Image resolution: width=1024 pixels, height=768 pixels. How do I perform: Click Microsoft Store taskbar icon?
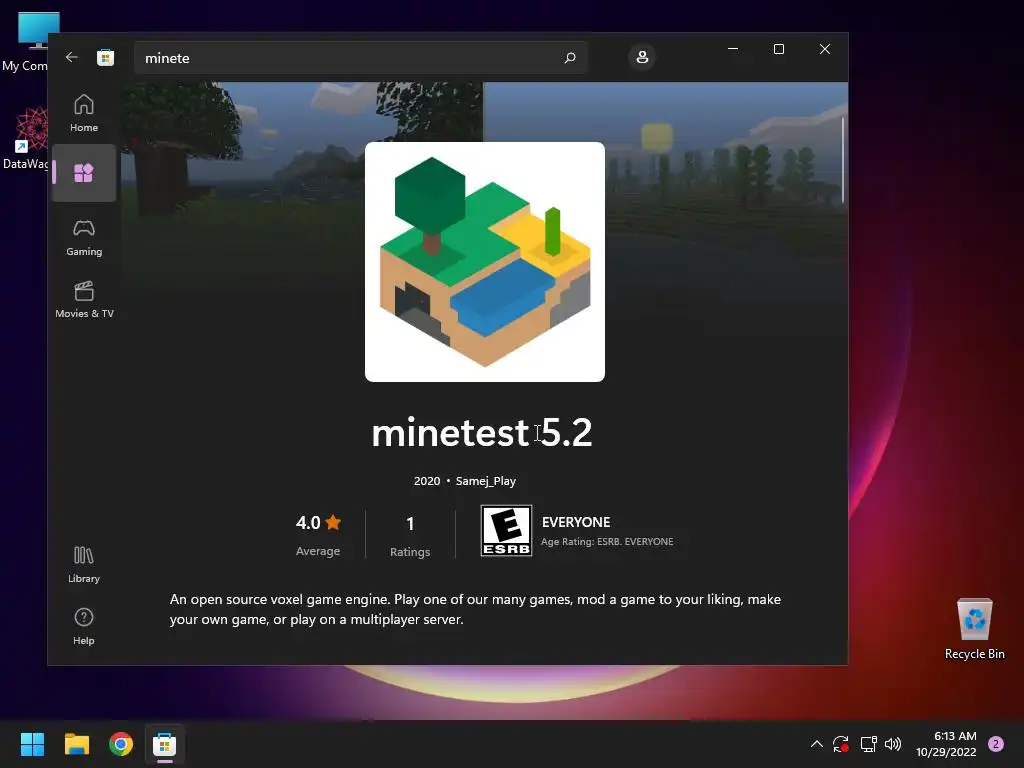coord(165,744)
